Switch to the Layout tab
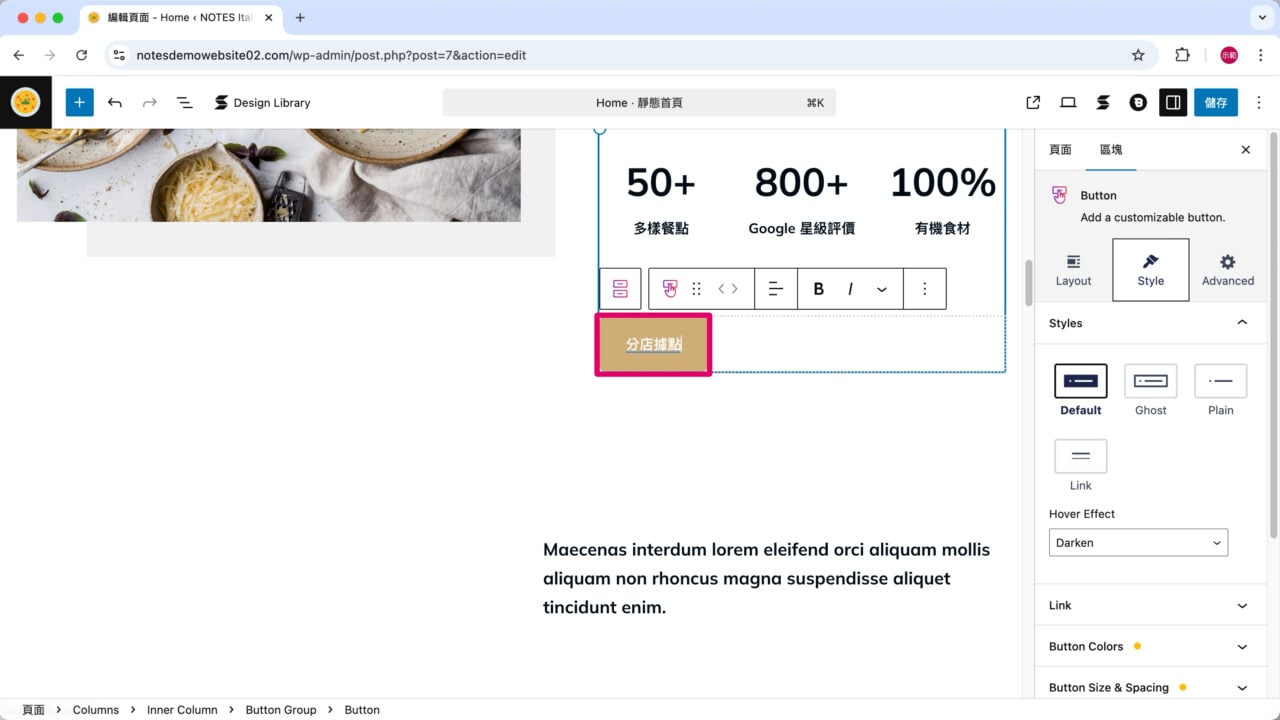Image resolution: width=1280 pixels, height=720 pixels. [1073, 270]
